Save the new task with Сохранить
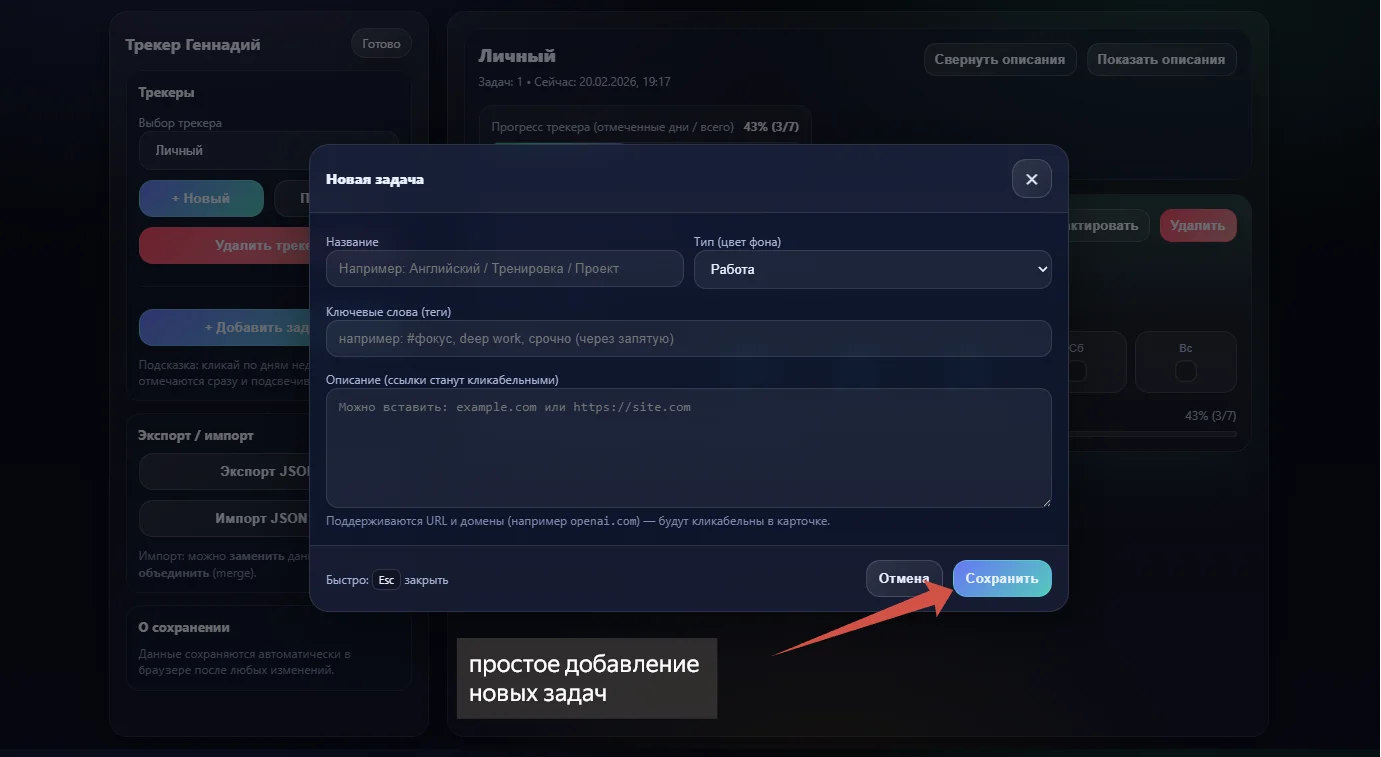Viewport: 1381px width, 757px height. [x=1002, y=579]
